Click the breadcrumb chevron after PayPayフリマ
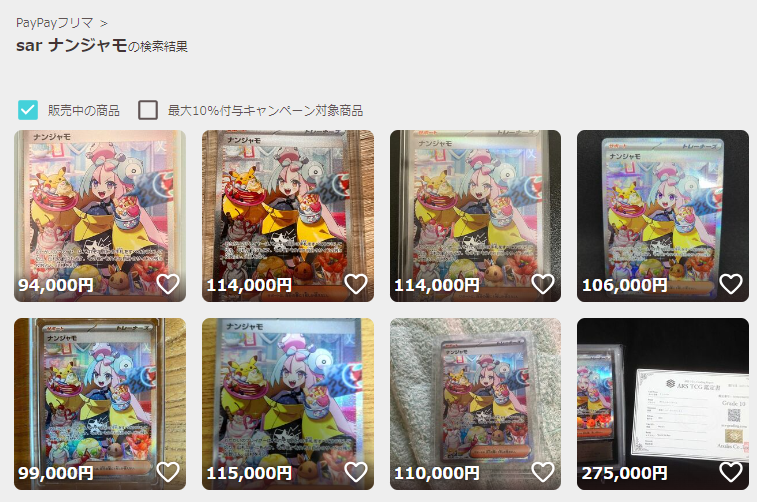 coord(104,23)
